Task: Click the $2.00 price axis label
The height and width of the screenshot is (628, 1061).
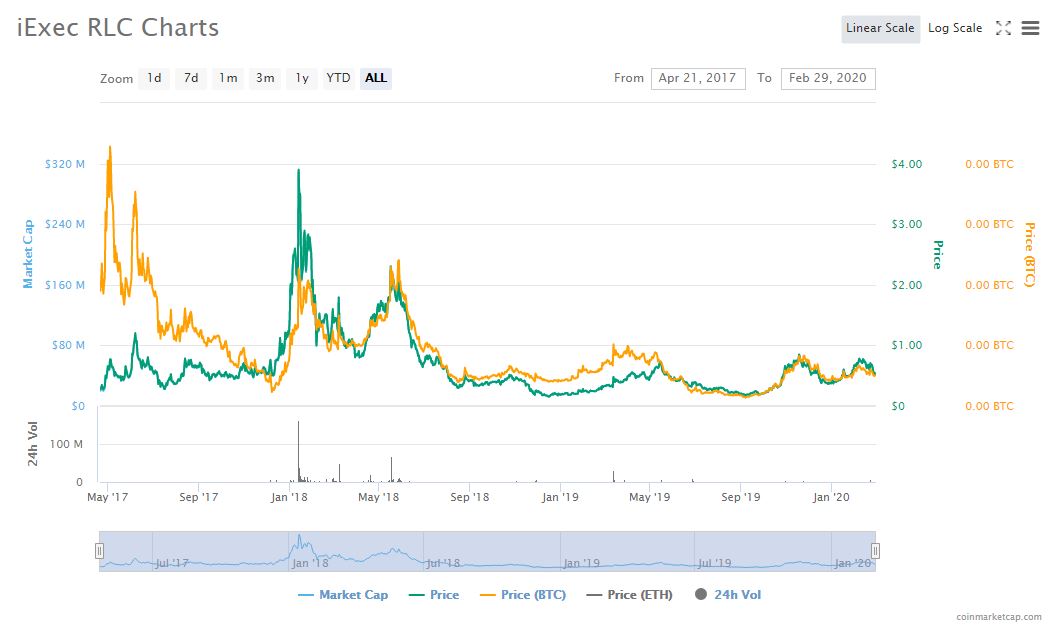Action: (907, 285)
